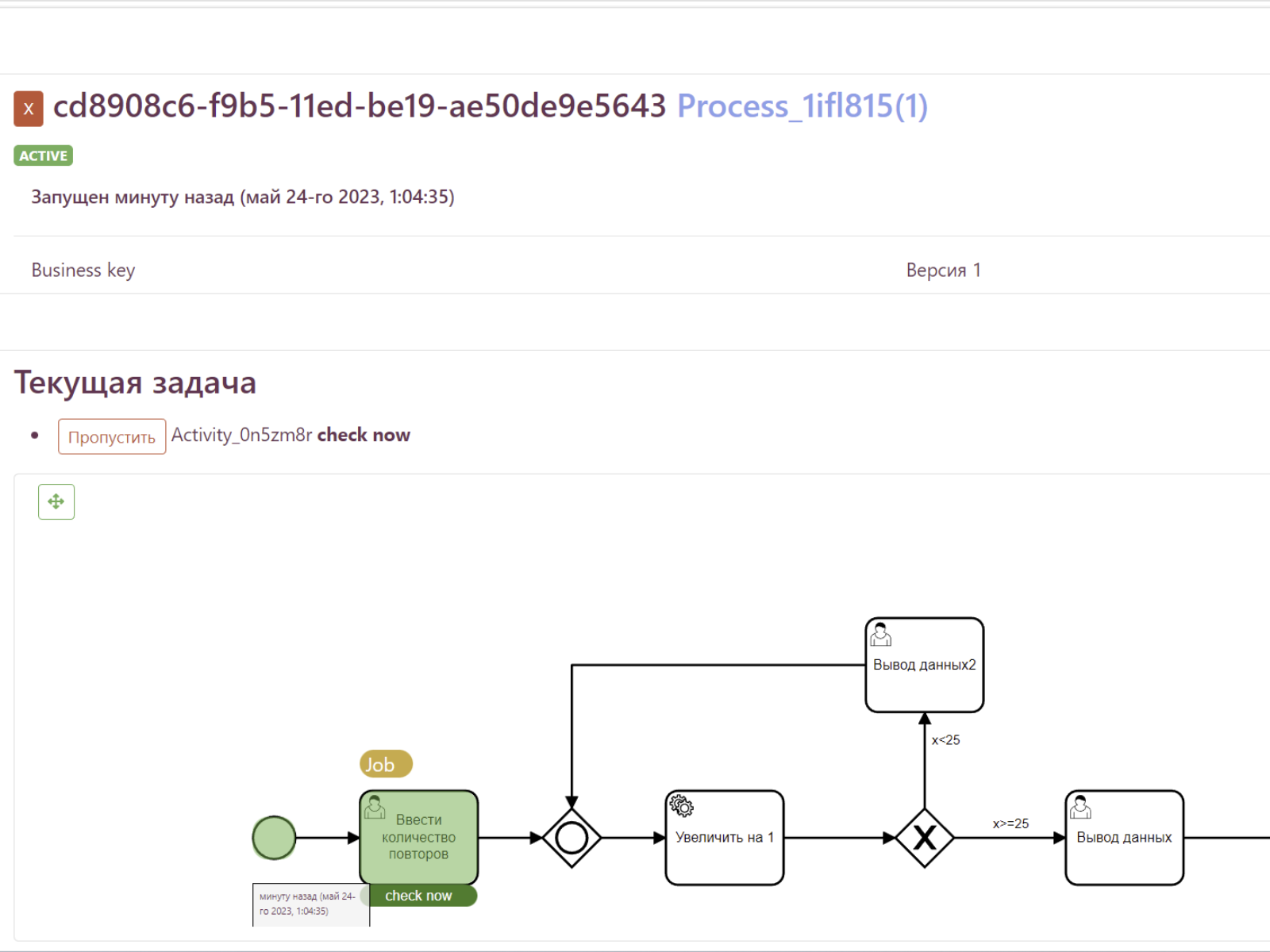
Task: Click the Текущая задача heading
Action: click(135, 382)
